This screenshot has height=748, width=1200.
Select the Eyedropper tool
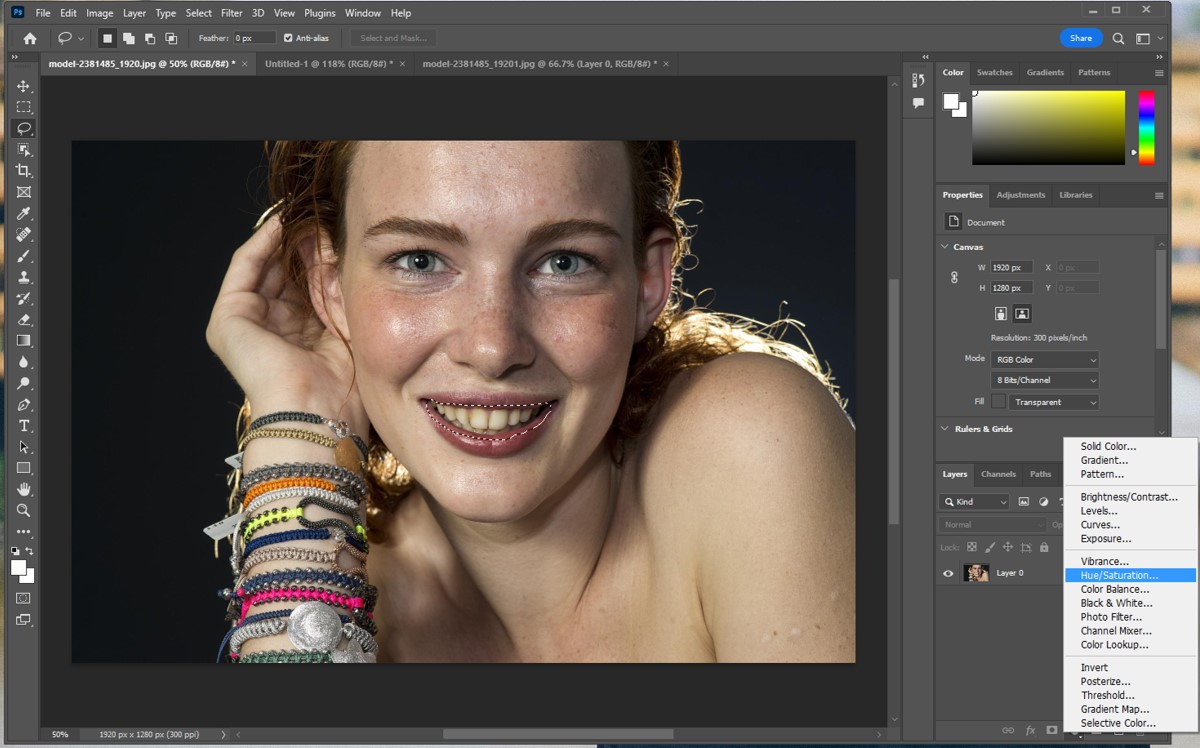[24, 214]
